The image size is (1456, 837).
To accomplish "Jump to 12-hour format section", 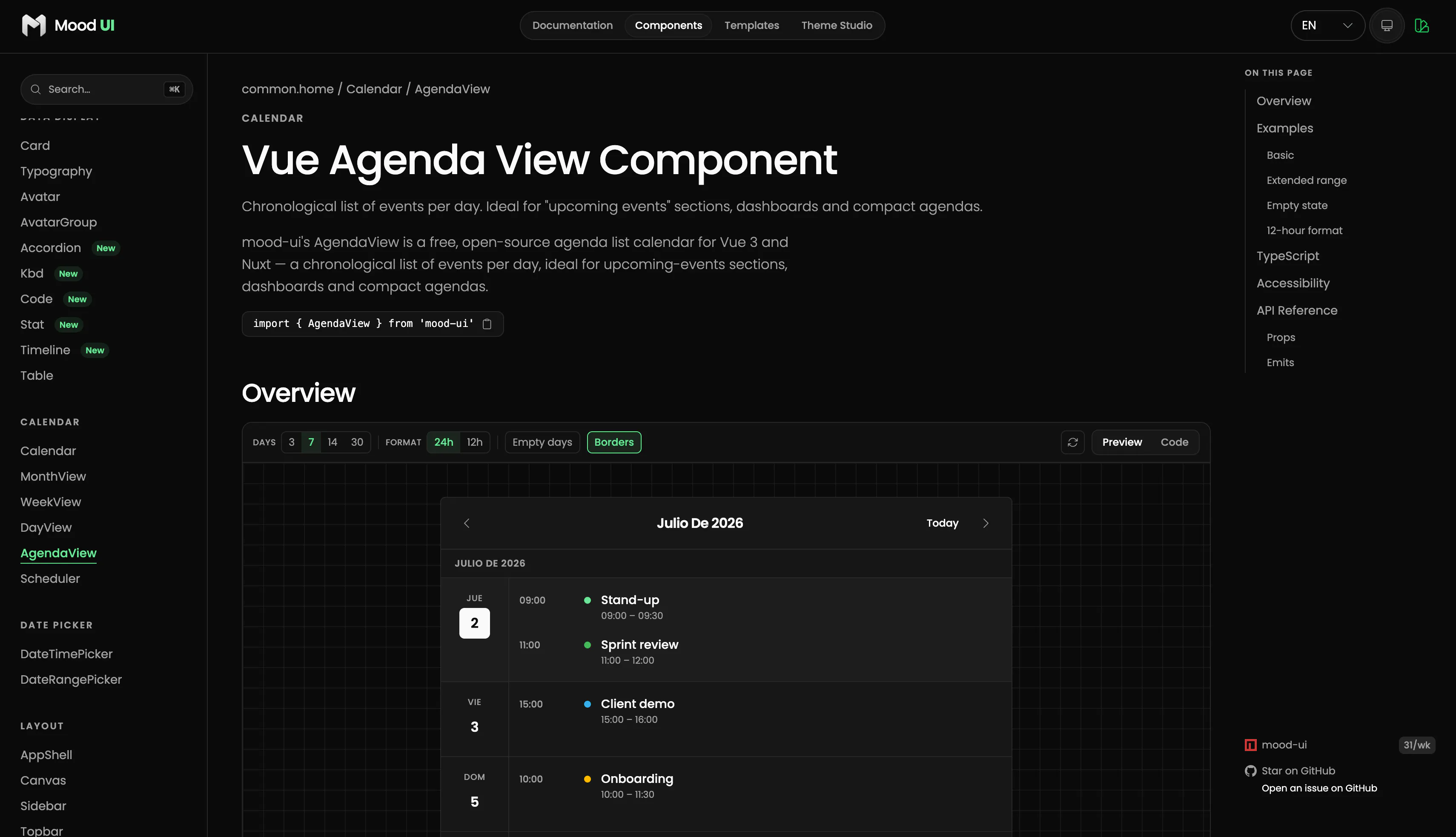I will point(1304,230).
